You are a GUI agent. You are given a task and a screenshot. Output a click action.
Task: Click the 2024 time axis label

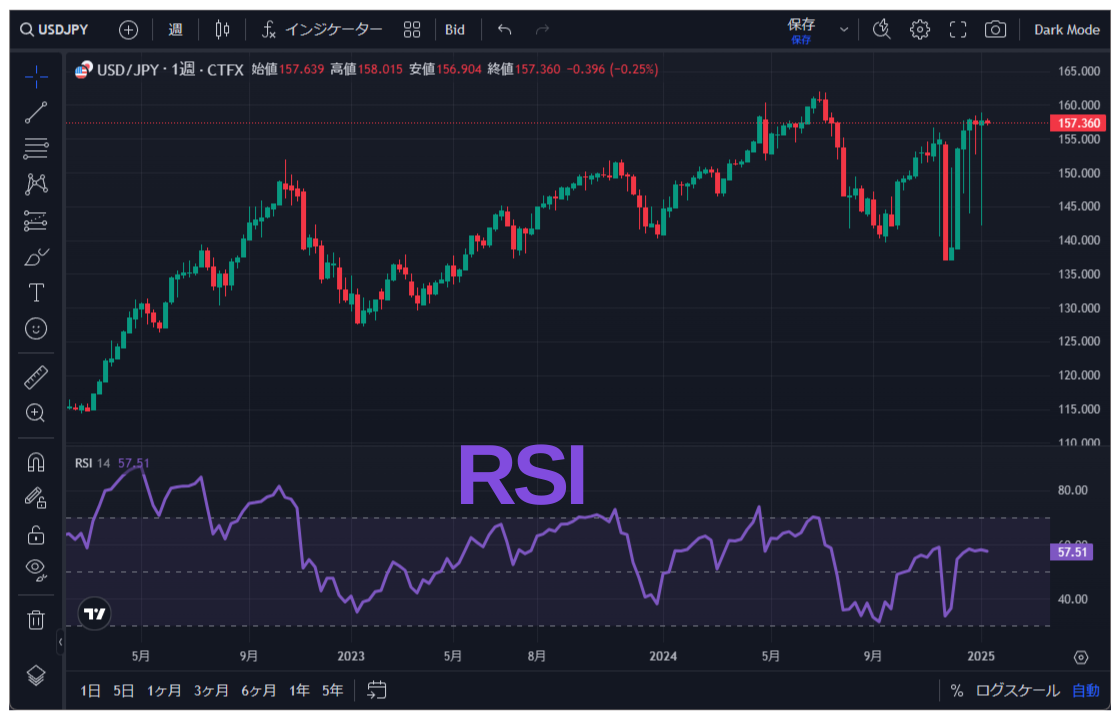pos(663,656)
